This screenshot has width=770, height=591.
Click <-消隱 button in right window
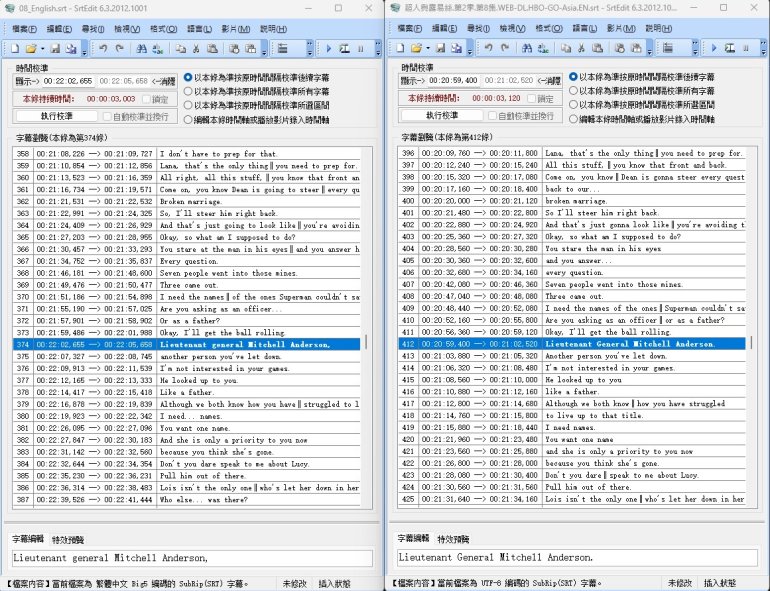click(549, 81)
